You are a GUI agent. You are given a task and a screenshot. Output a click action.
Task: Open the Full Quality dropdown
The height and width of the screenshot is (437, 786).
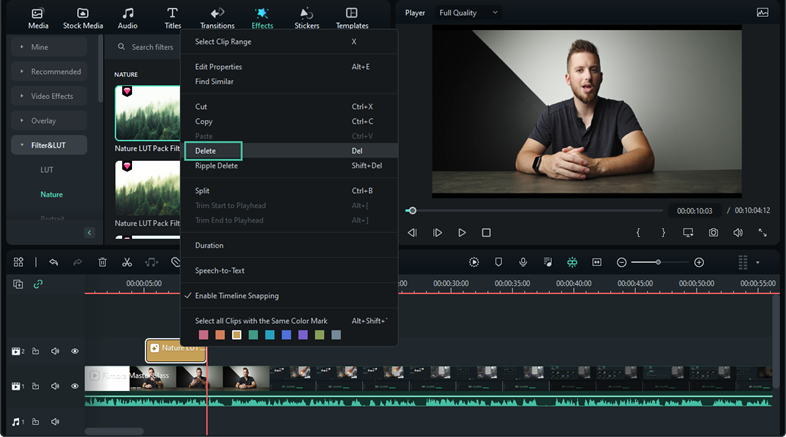[468, 13]
